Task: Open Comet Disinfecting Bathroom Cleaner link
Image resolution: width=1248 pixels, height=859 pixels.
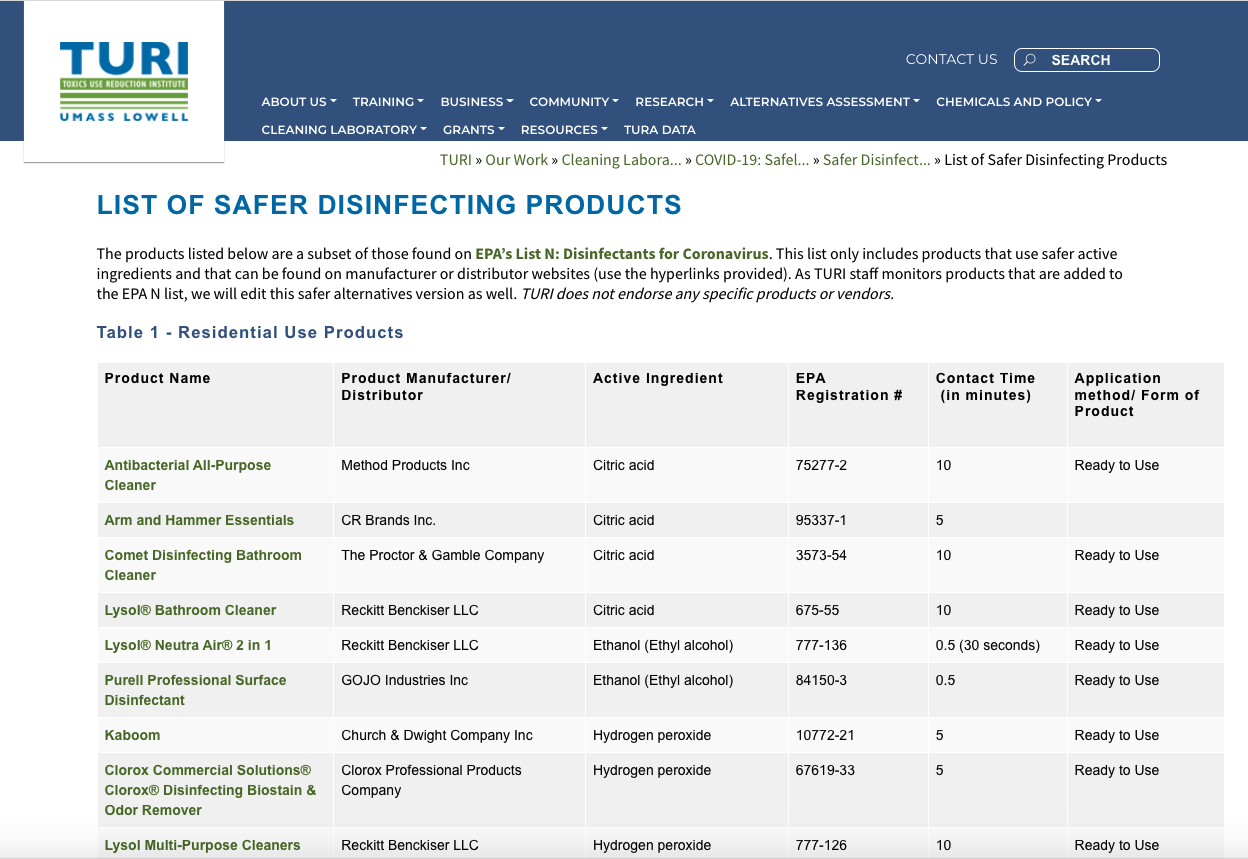Action: coord(203,565)
